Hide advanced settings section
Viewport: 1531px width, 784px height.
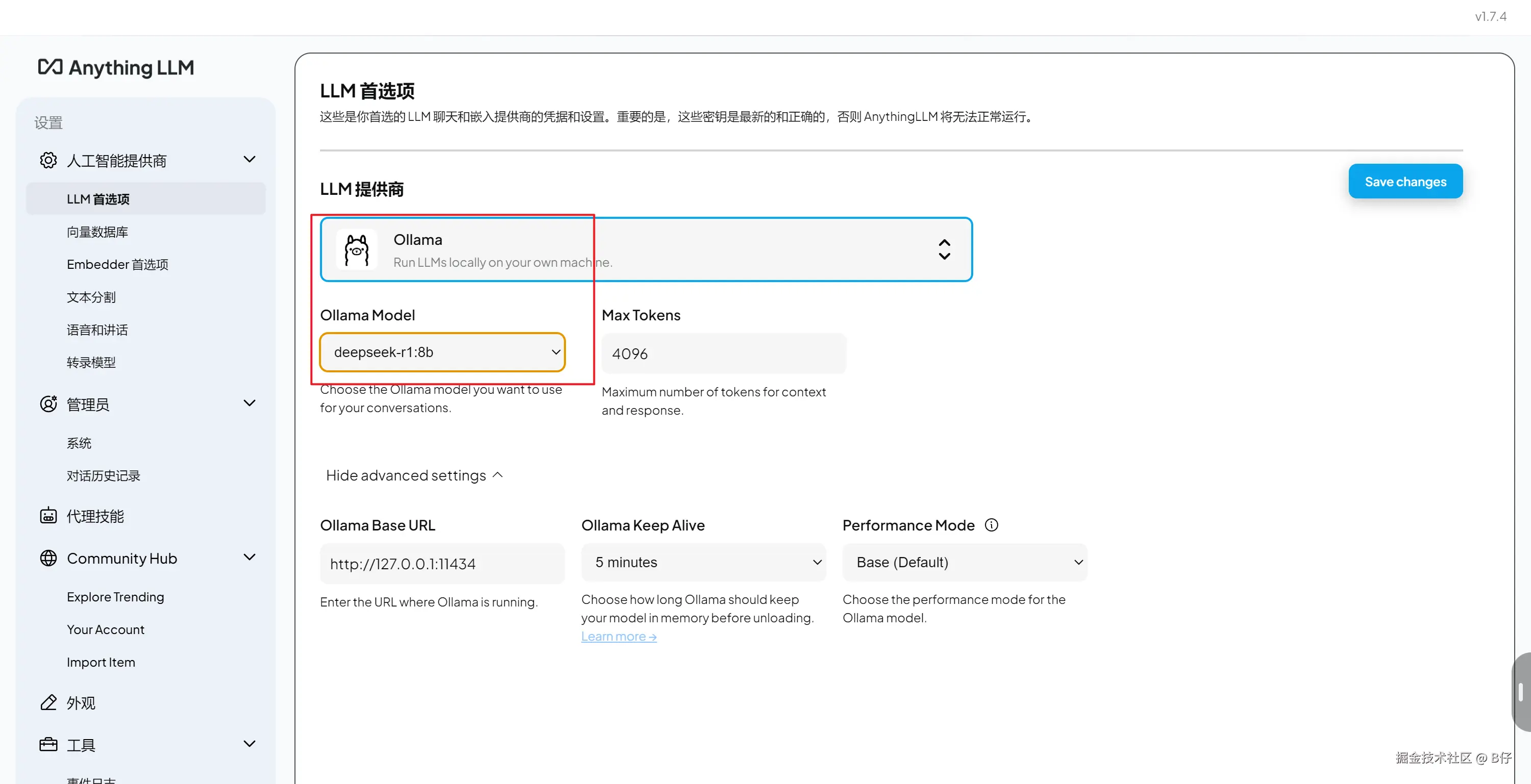[x=414, y=475]
